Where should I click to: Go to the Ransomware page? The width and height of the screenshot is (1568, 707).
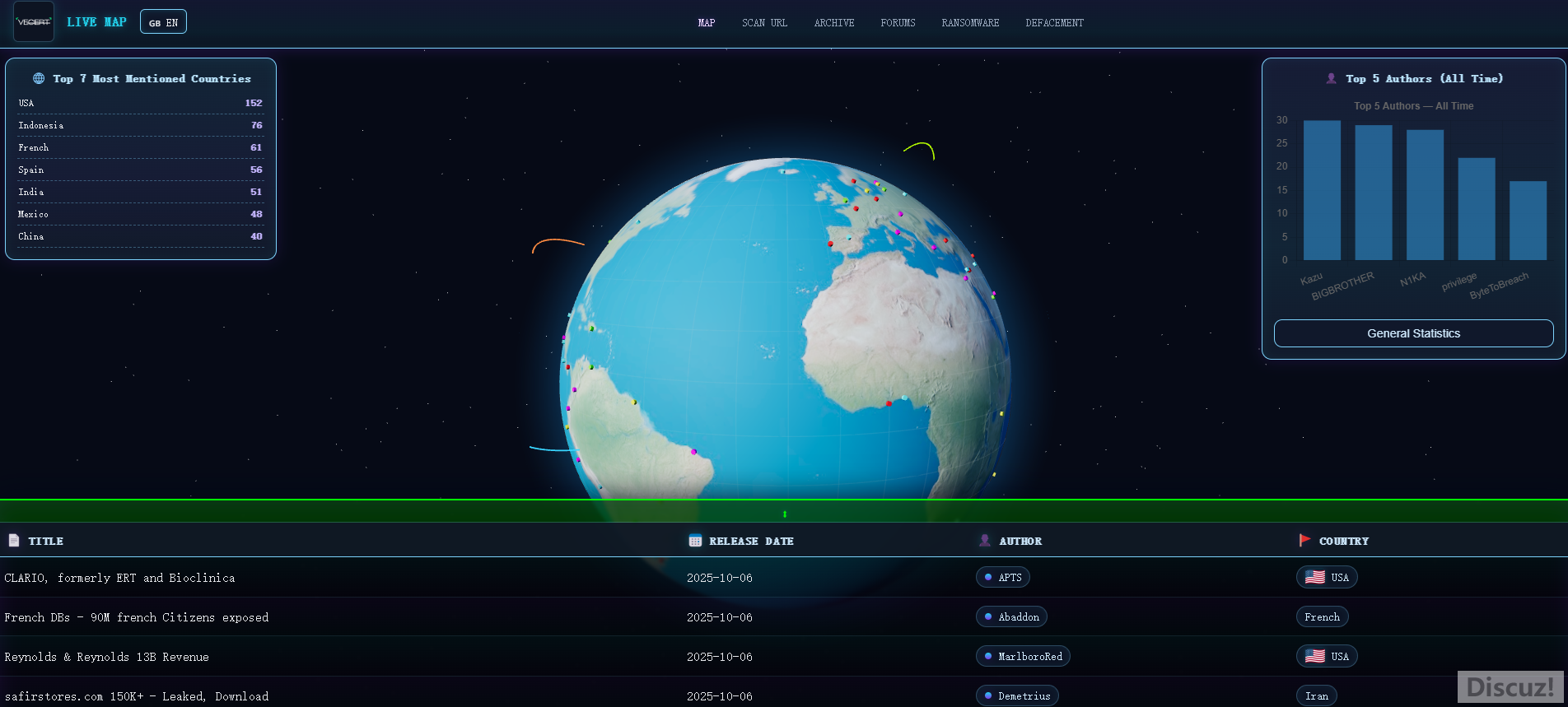tap(970, 23)
